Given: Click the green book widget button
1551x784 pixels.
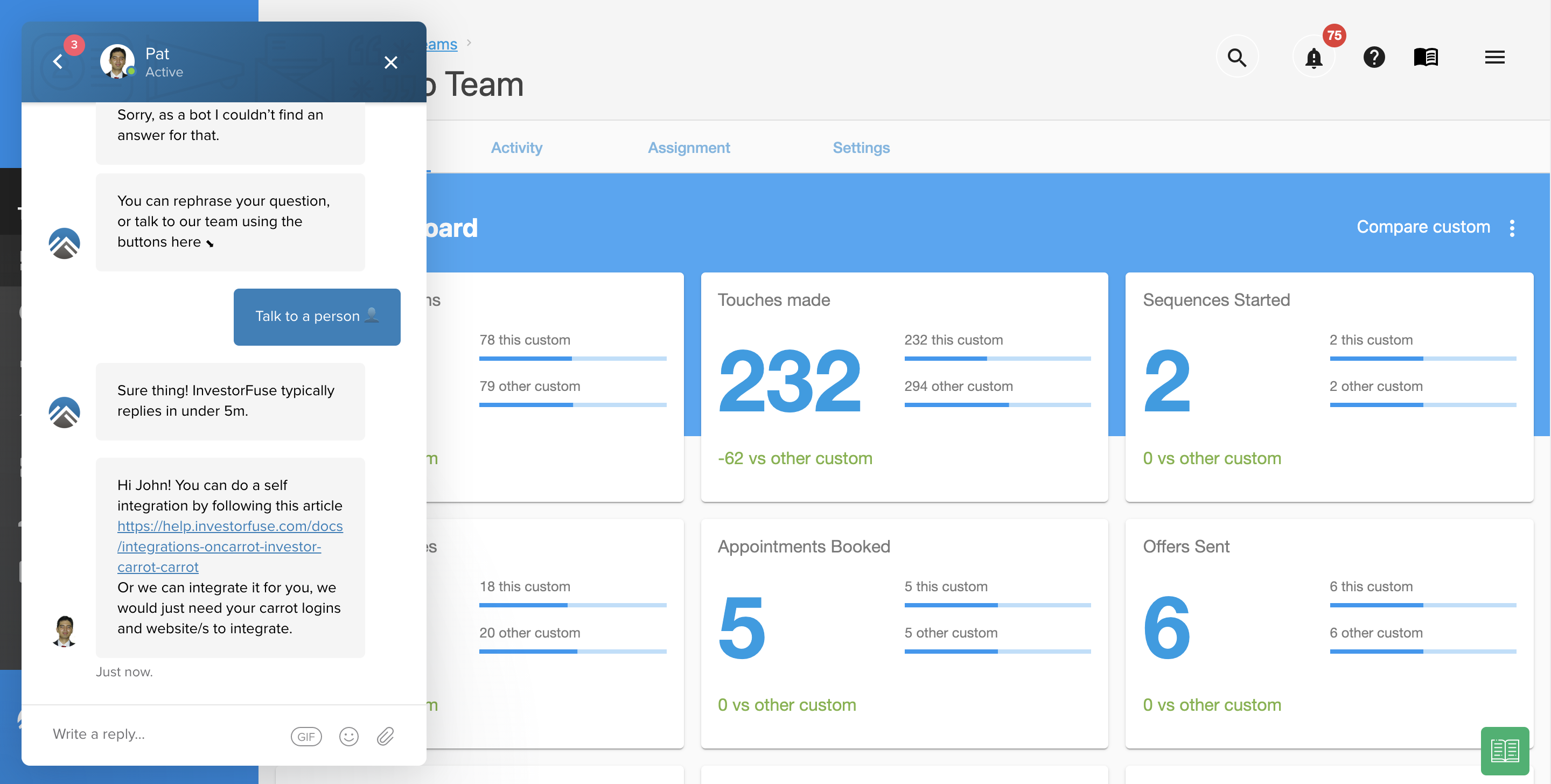Looking at the screenshot, I should [1504, 750].
